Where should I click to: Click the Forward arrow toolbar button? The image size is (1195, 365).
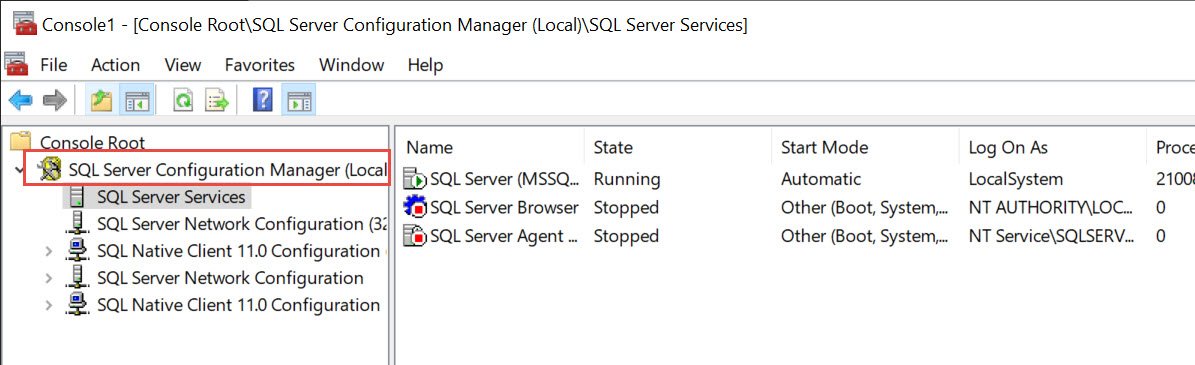click(55, 100)
